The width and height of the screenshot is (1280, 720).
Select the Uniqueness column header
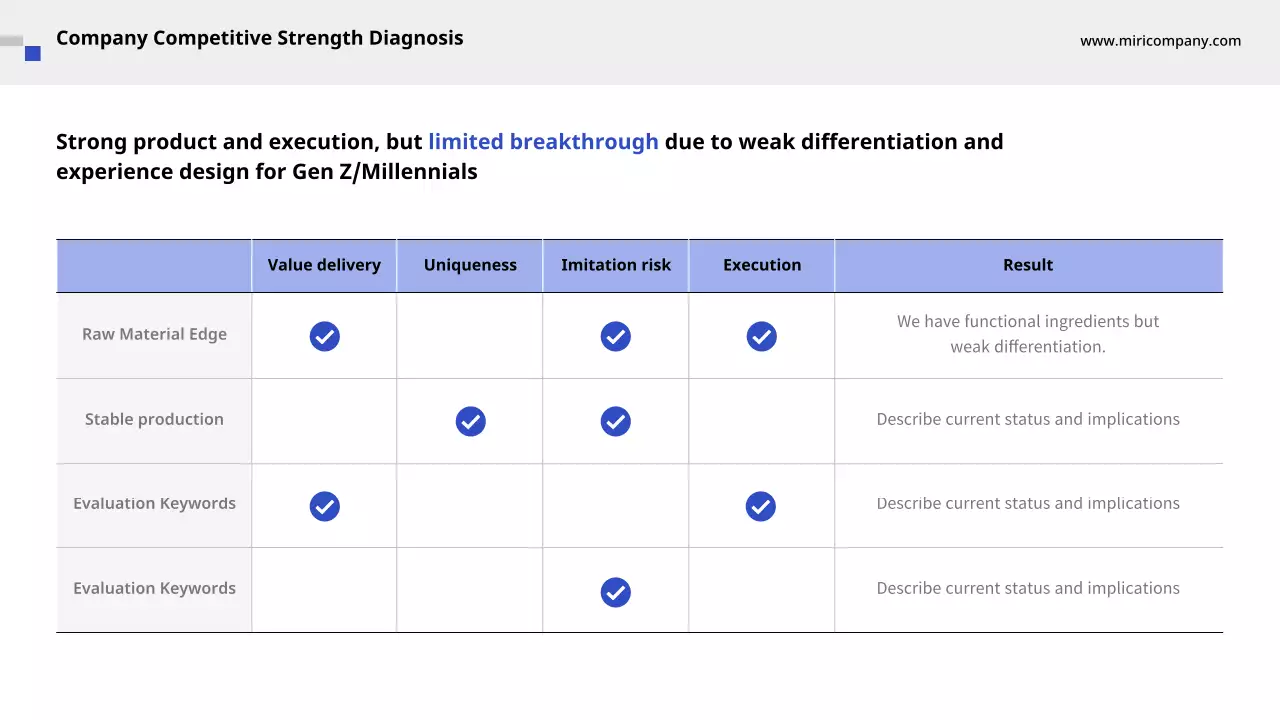[x=470, y=265]
